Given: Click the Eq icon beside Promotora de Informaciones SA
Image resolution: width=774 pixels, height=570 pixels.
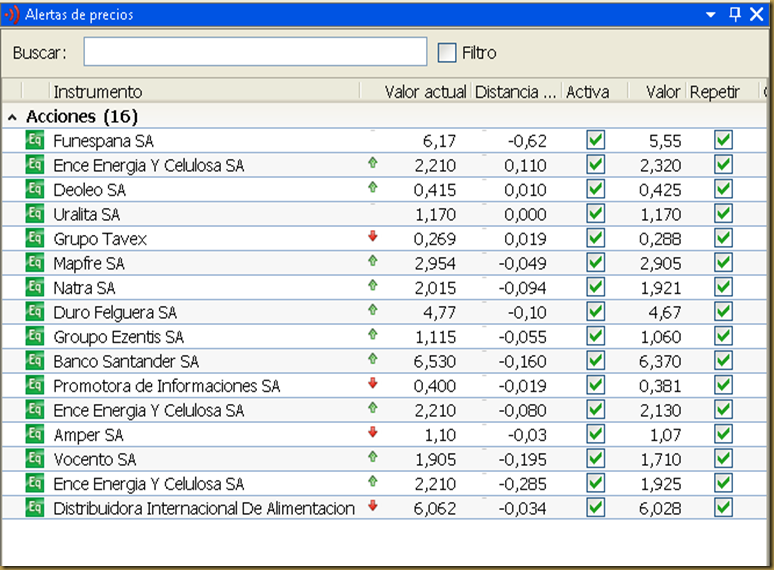Looking at the screenshot, I should coord(35,385).
